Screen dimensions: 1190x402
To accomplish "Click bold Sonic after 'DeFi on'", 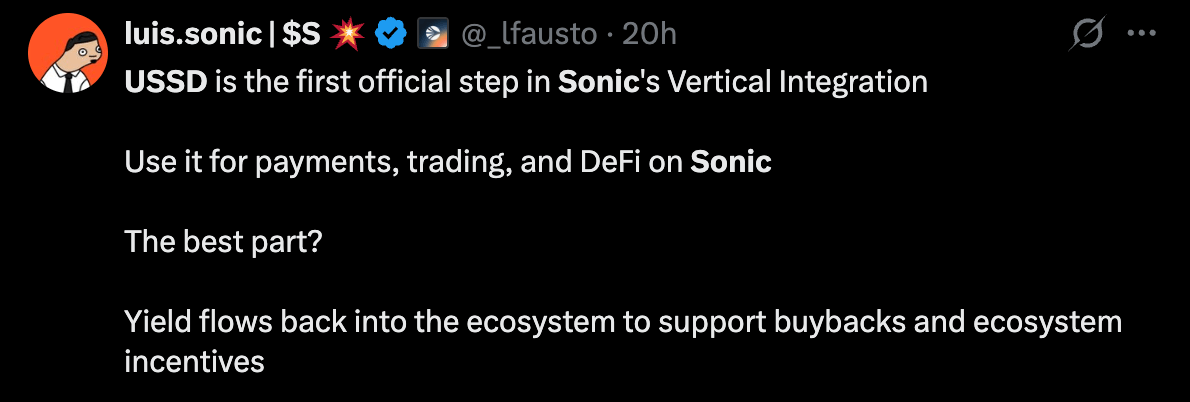I will pyautogui.click(x=731, y=161).
